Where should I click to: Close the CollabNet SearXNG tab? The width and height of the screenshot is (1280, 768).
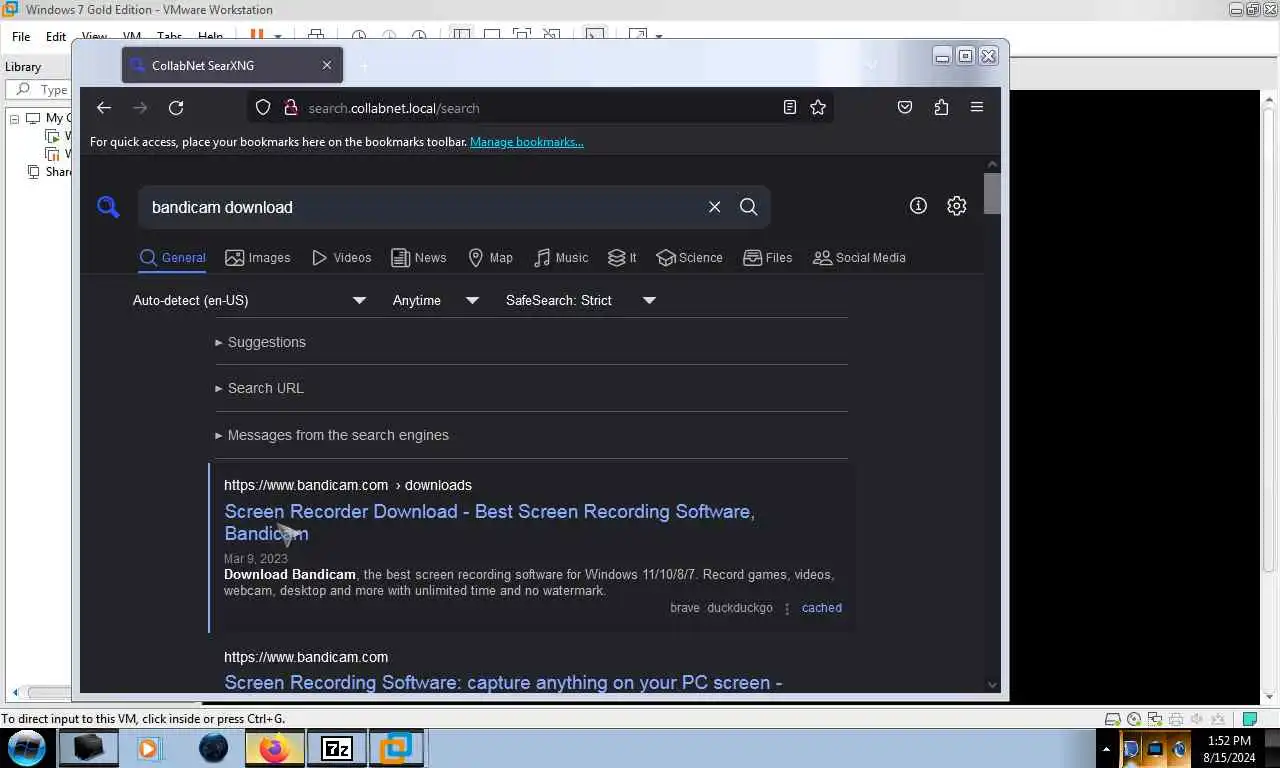(327, 65)
